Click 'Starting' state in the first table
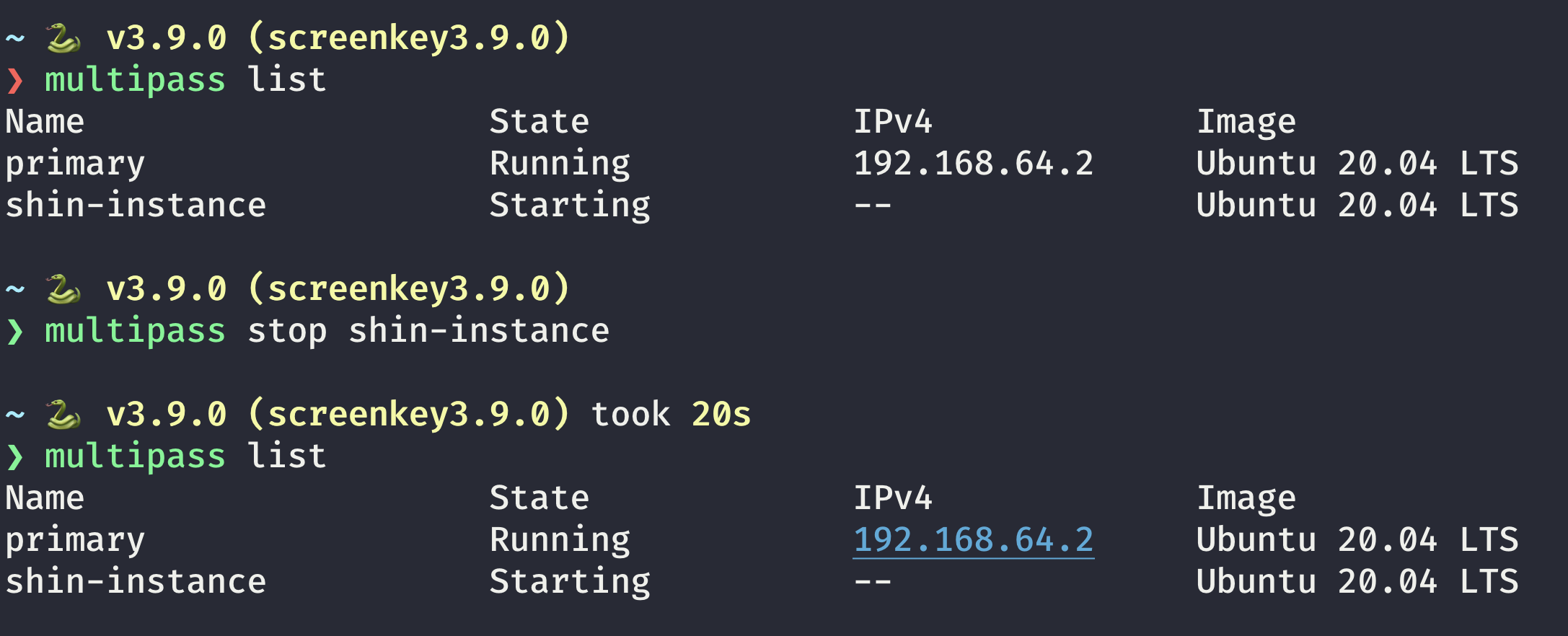 (x=570, y=206)
